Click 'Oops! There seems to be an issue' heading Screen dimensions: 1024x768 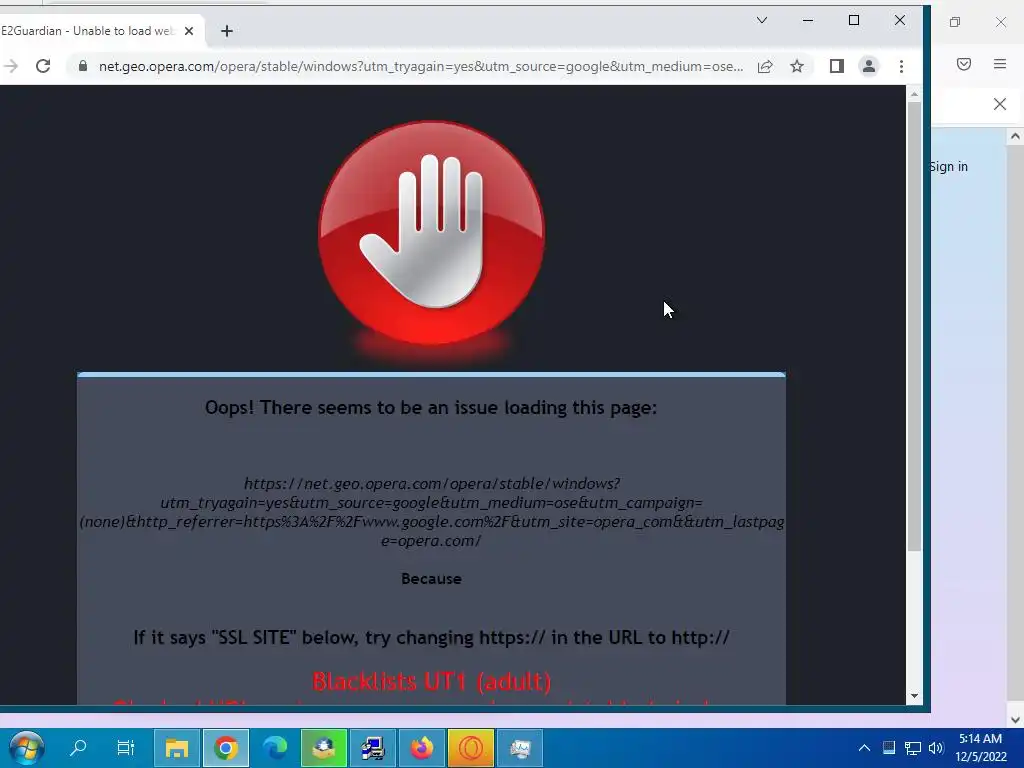click(x=431, y=408)
